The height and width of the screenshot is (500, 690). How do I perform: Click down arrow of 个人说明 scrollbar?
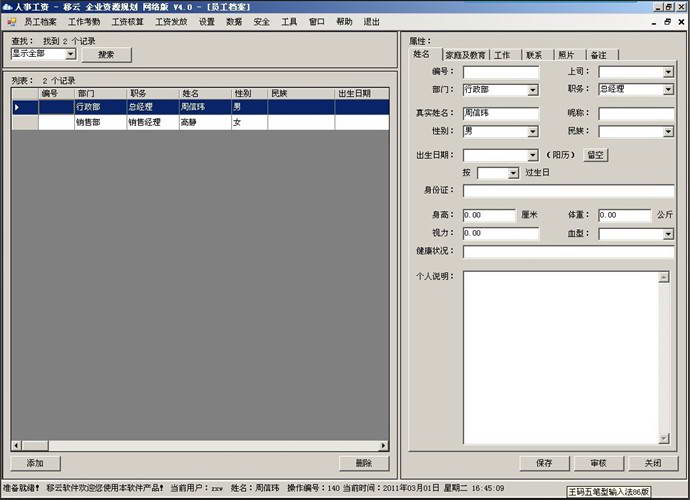[664, 438]
